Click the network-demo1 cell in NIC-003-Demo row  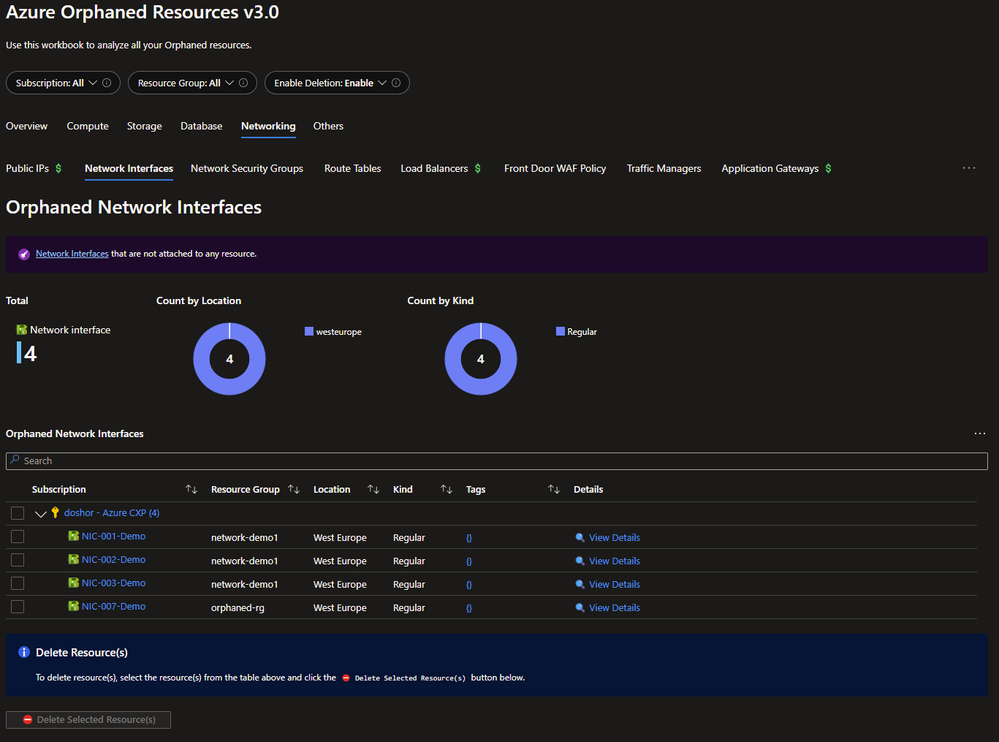245,584
